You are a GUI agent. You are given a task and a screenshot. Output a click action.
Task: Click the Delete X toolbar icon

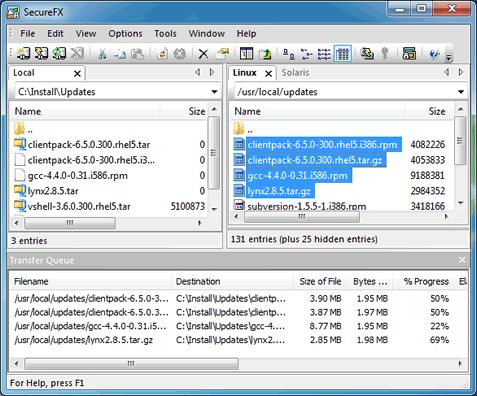(x=203, y=54)
